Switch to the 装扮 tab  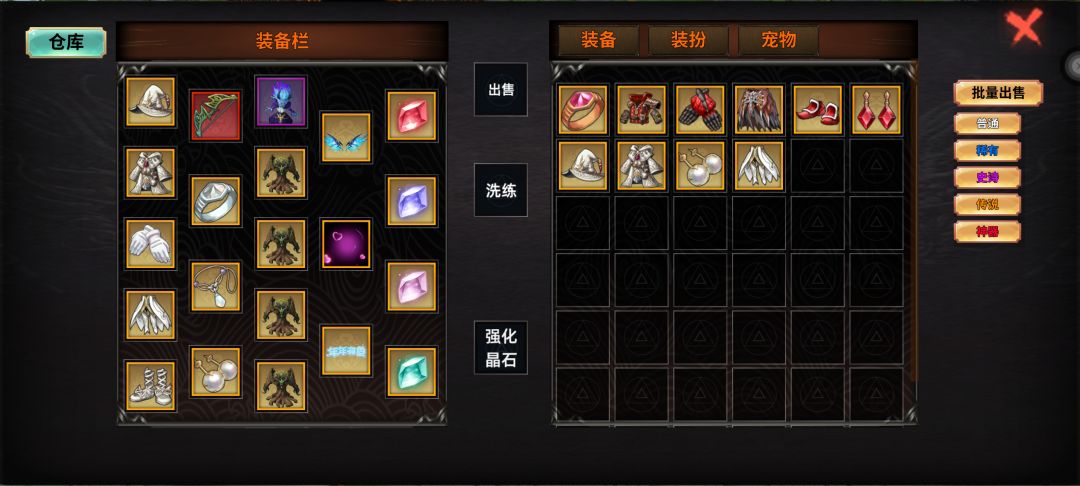coord(688,40)
